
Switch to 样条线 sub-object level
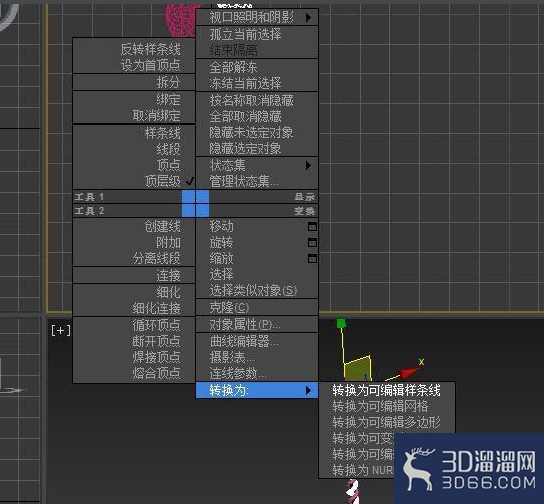pos(134,133)
